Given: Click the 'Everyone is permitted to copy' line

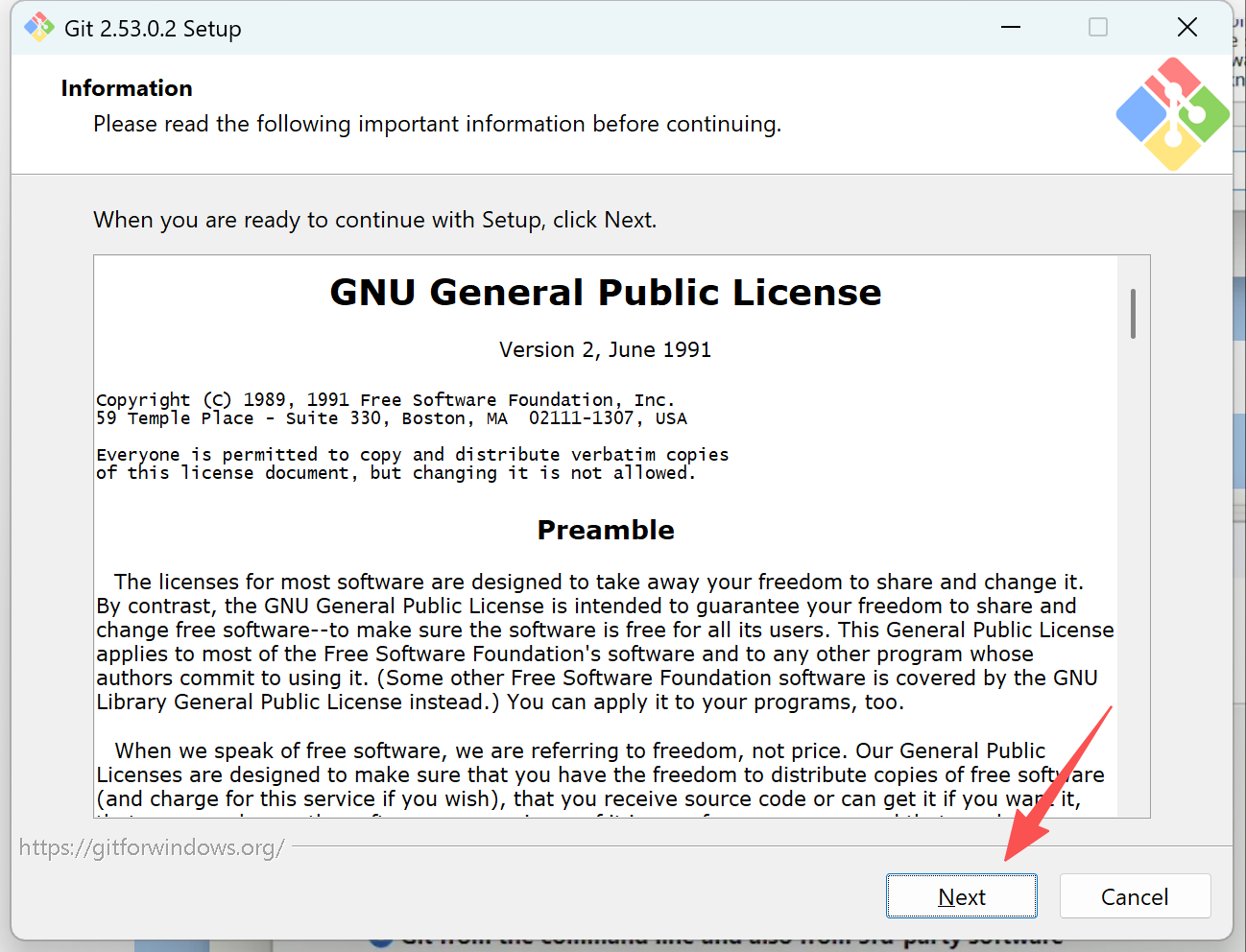Looking at the screenshot, I should click(413, 454).
